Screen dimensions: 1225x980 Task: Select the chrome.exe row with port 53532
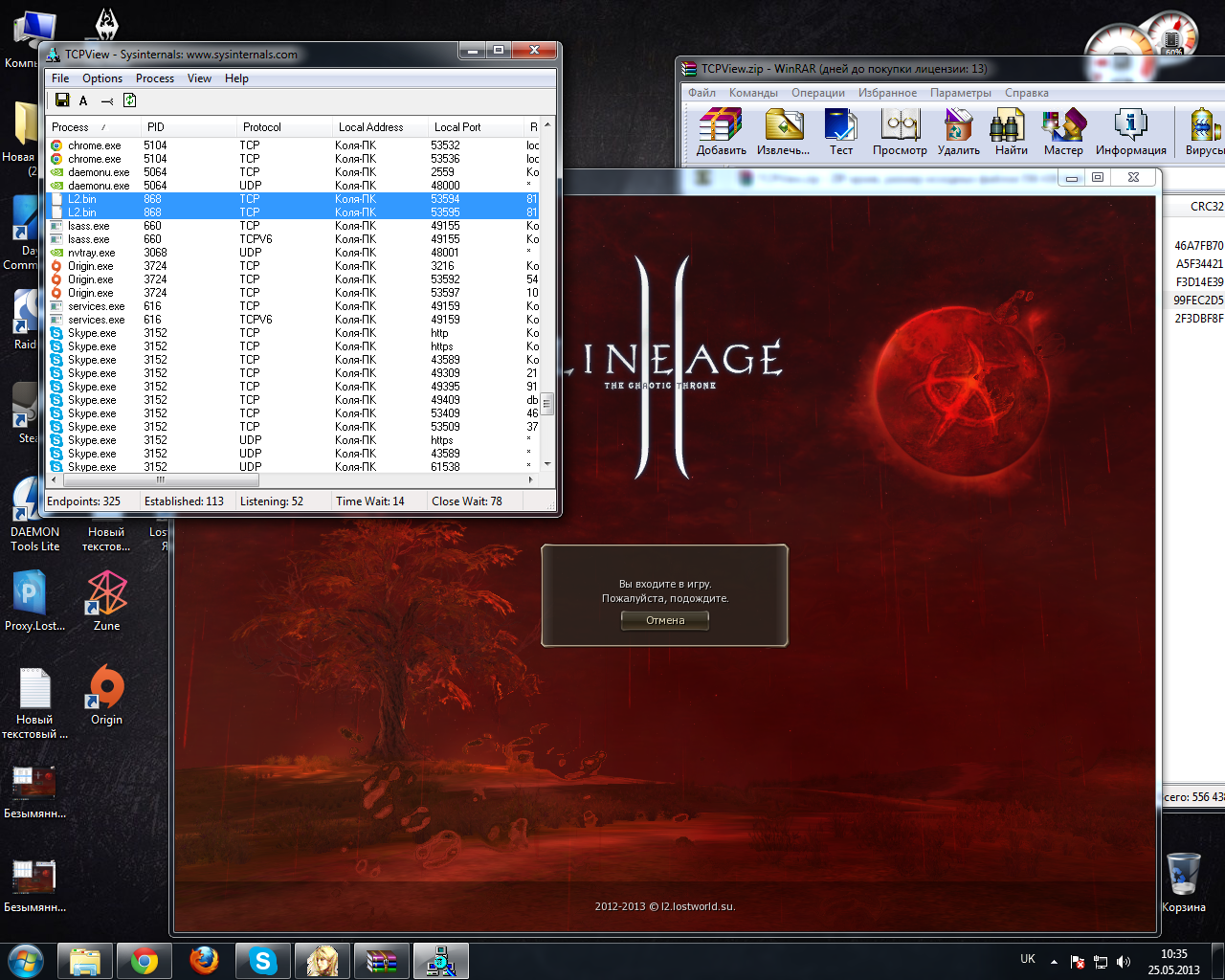tap(293, 145)
